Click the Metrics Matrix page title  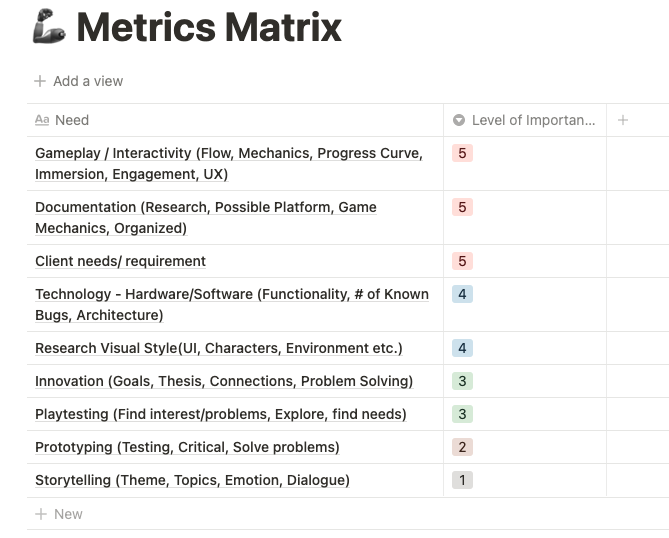coord(209,27)
